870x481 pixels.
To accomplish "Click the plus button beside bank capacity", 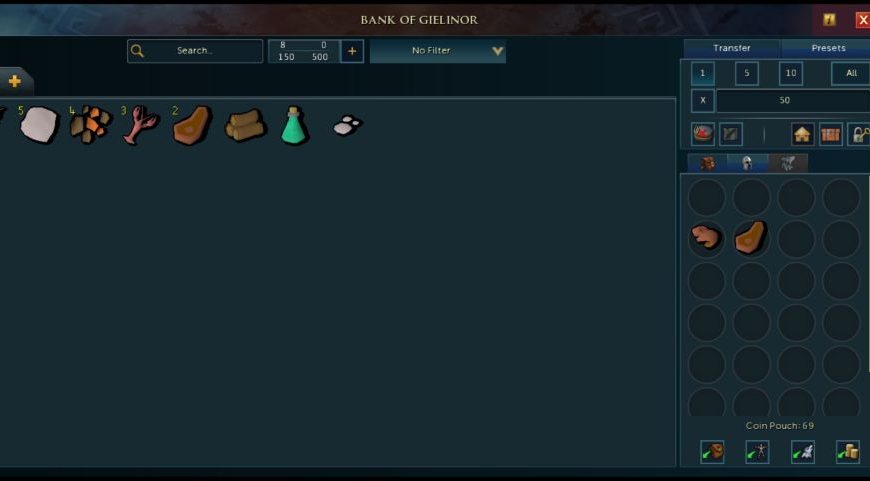I will point(352,51).
